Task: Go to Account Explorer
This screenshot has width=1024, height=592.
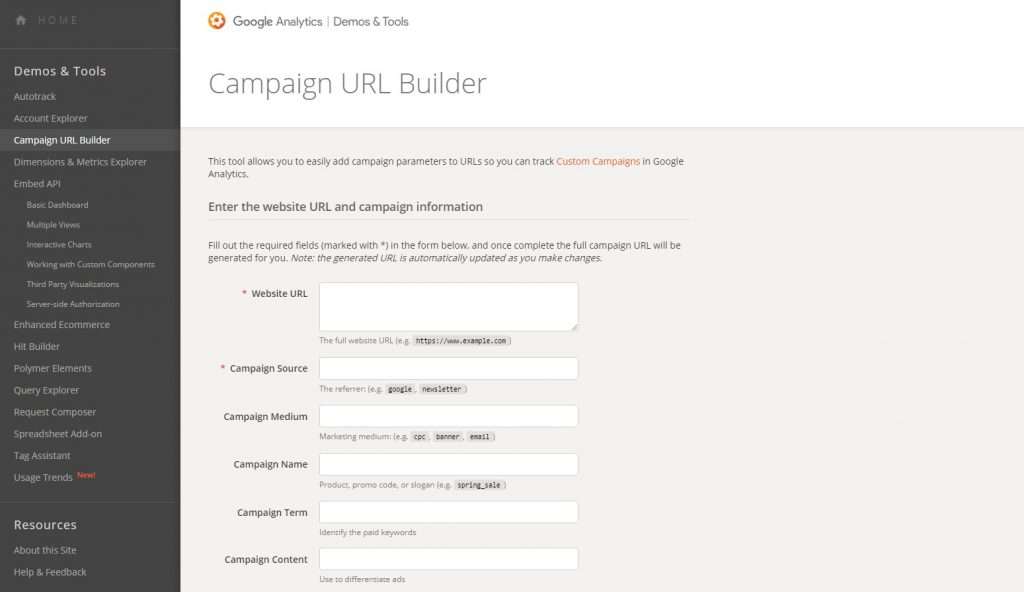Action: point(50,118)
